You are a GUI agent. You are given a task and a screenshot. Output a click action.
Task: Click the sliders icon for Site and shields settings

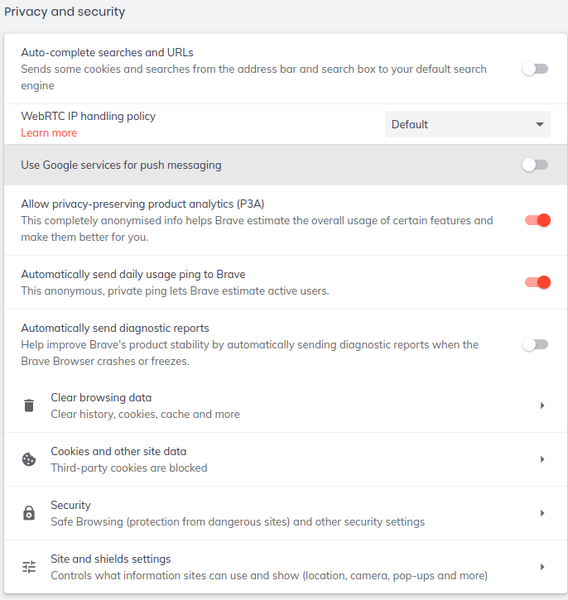(29, 567)
